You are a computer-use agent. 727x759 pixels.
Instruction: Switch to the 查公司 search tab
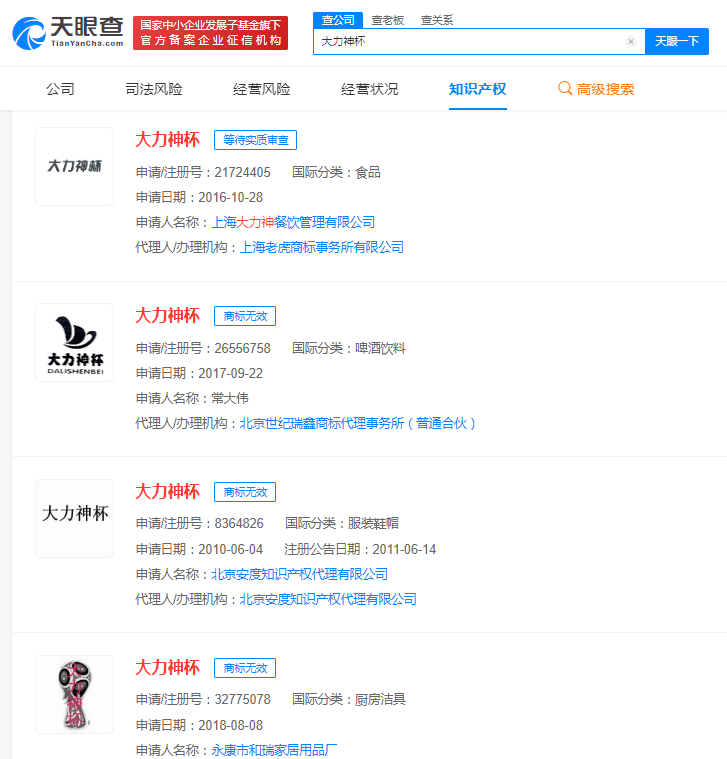[338, 20]
